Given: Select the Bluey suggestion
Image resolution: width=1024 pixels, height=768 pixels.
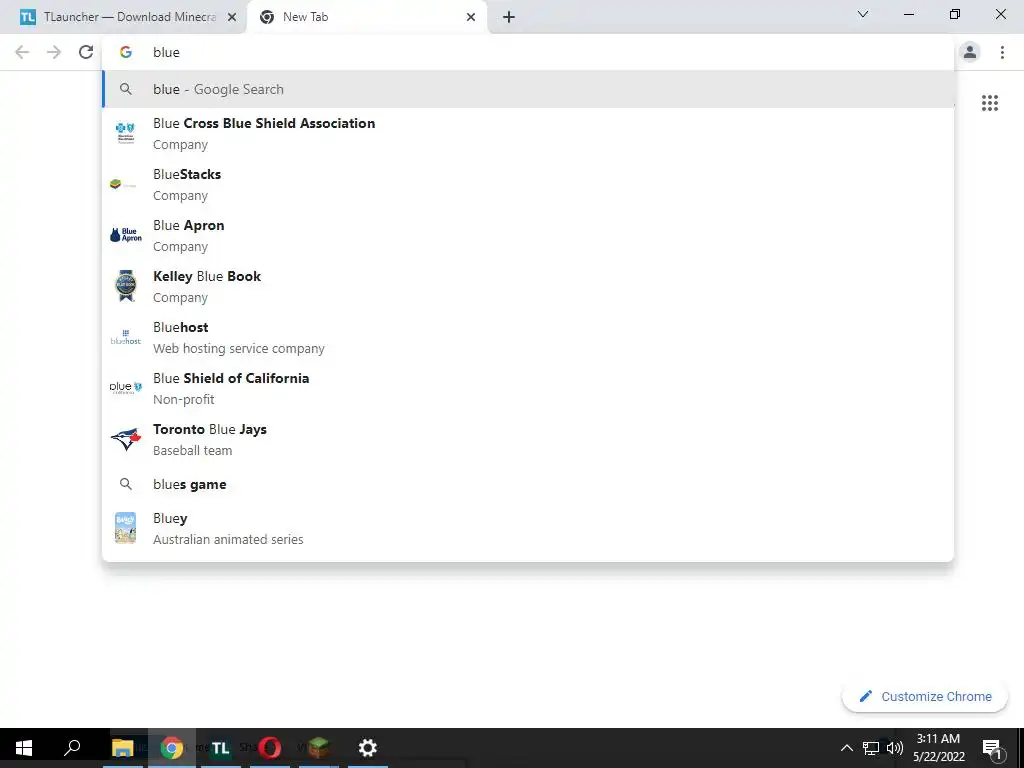Looking at the screenshot, I should click(x=528, y=528).
